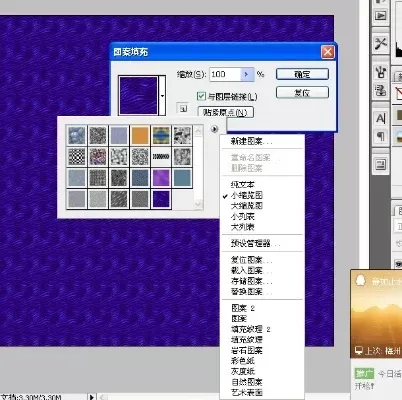The image size is (402, 400).
Task: Click the document horizontal scroll left arrow
Action: click(103, 397)
